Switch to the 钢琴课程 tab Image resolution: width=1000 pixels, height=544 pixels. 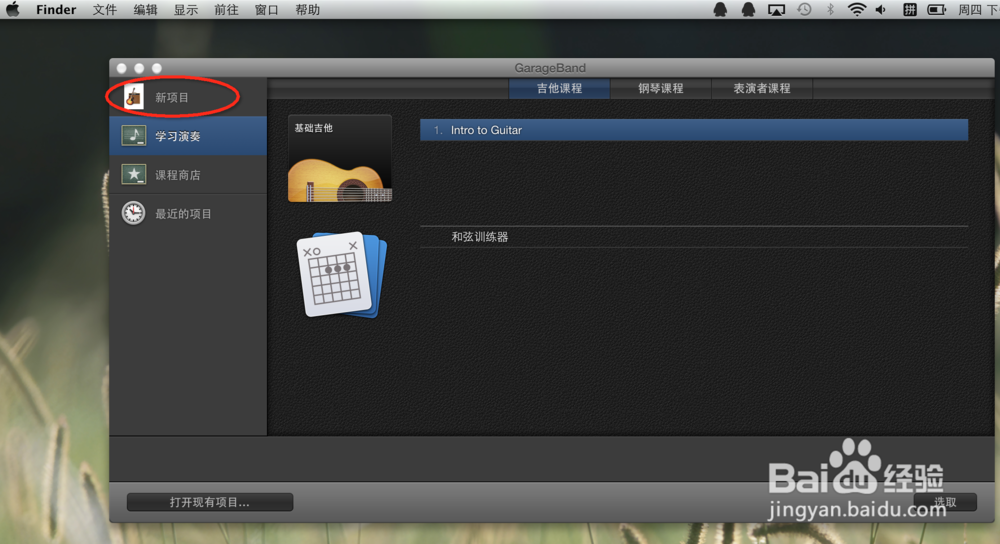point(661,89)
